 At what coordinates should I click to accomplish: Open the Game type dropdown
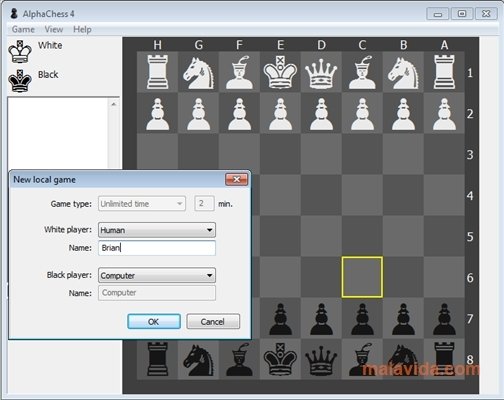pos(142,203)
